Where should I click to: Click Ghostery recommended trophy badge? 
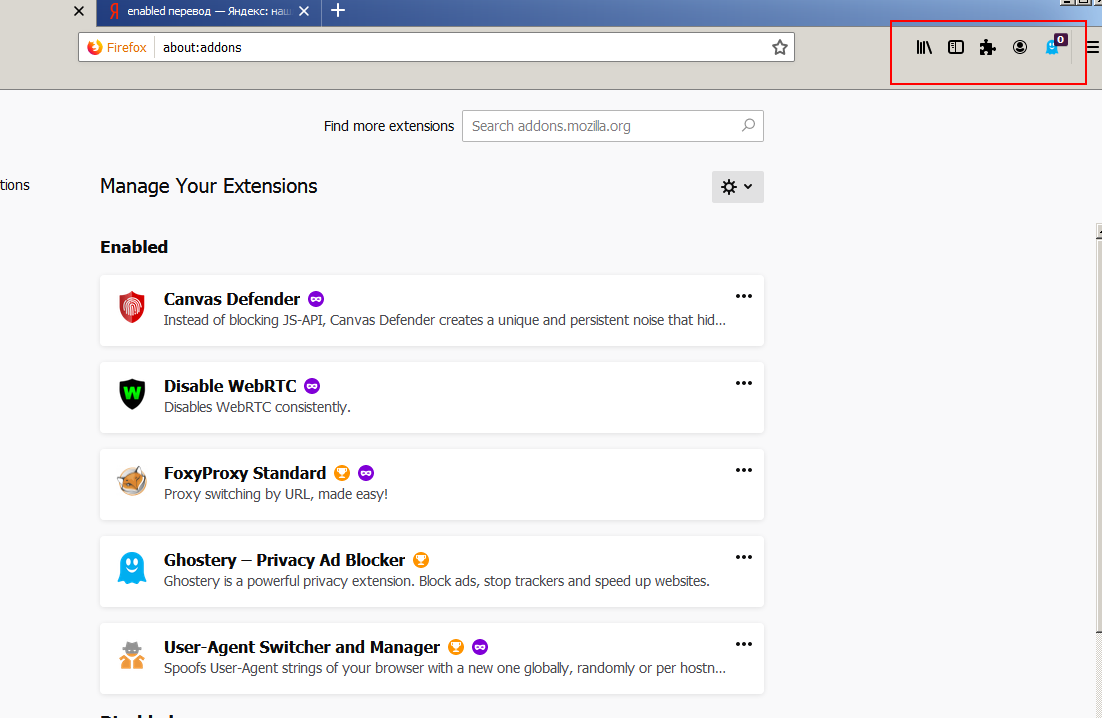click(x=421, y=561)
